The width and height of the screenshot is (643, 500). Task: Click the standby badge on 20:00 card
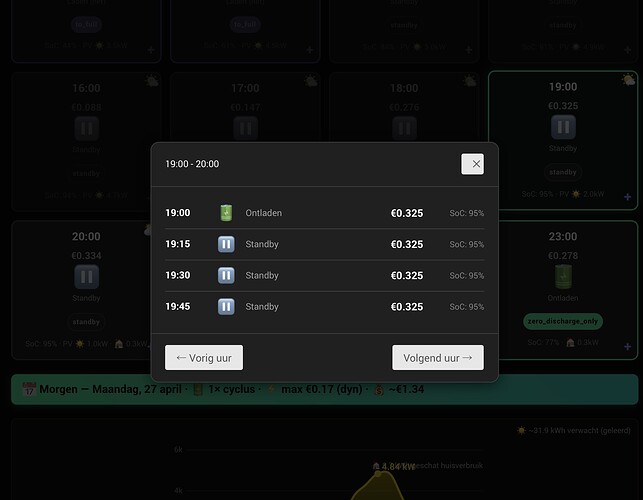86,322
